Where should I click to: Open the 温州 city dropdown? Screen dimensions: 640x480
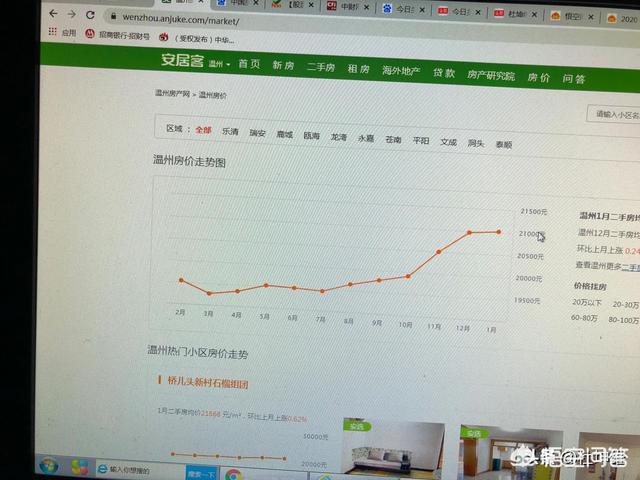point(219,64)
